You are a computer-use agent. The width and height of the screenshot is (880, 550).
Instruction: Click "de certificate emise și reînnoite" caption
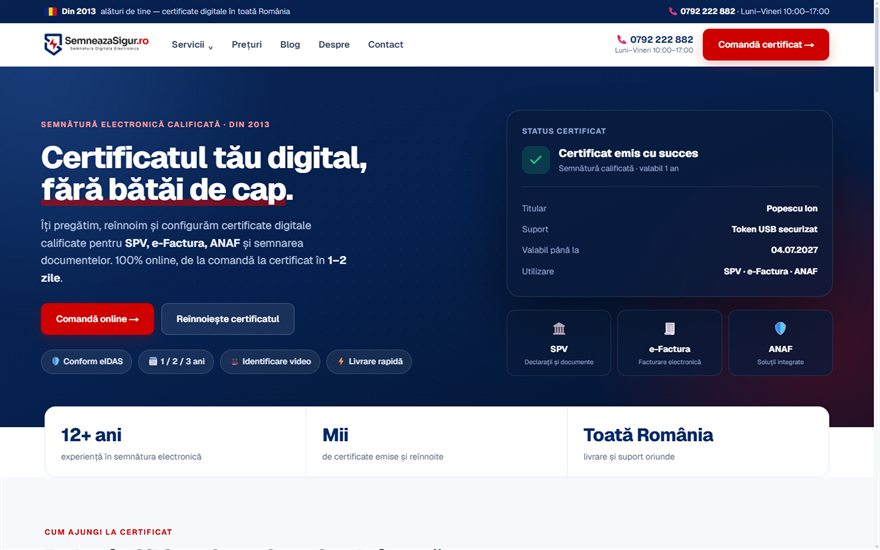point(383,457)
